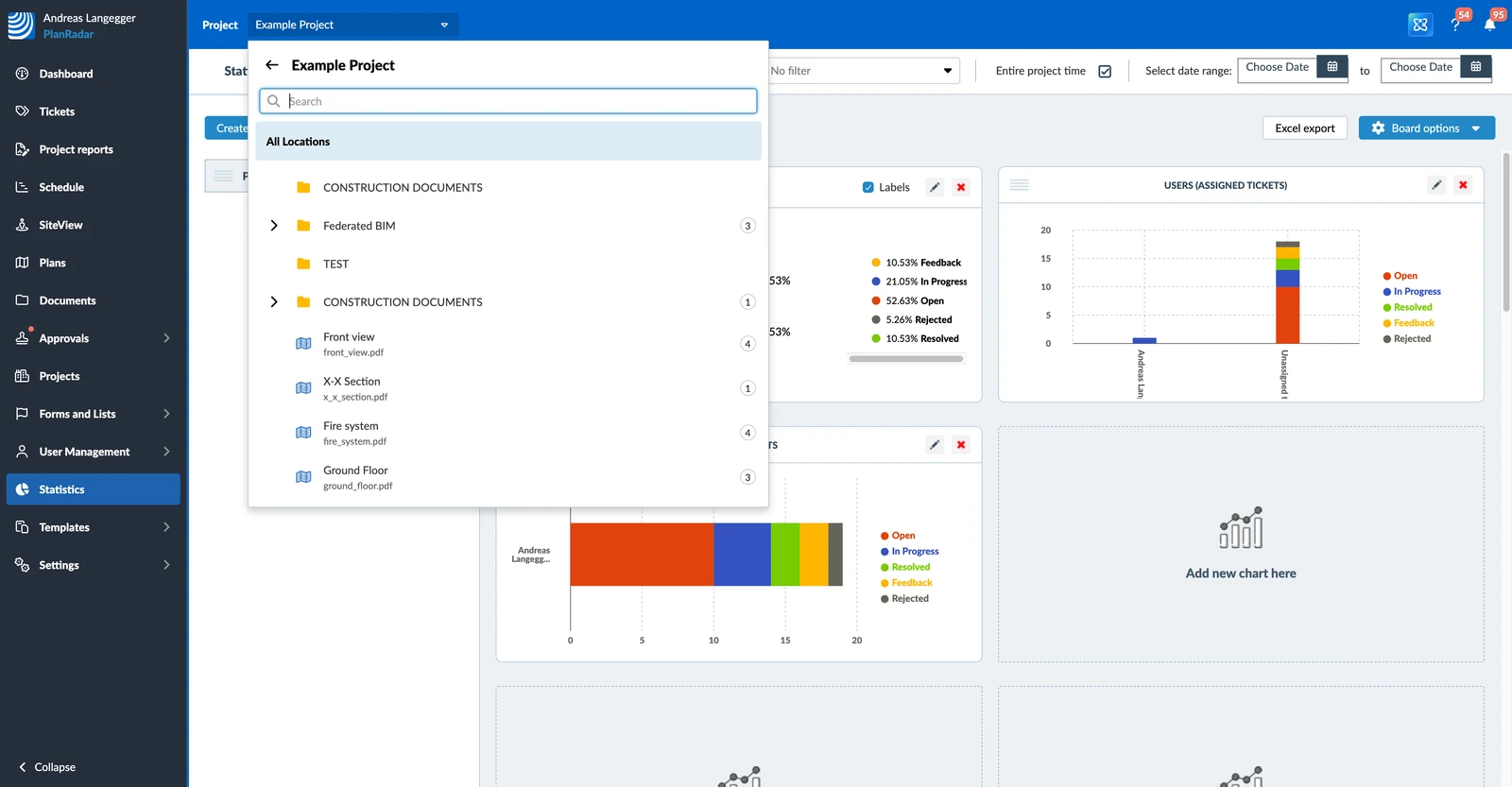Click the Federated BIM folder icon
Image resolution: width=1512 pixels, height=787 pixels.
303,226
